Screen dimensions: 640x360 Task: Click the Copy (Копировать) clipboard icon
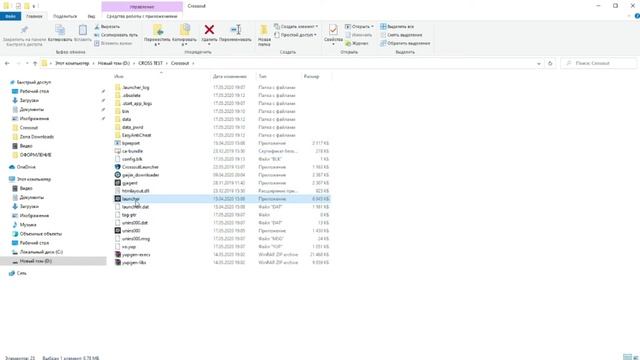pyautogui.click(x=60, y=30)
